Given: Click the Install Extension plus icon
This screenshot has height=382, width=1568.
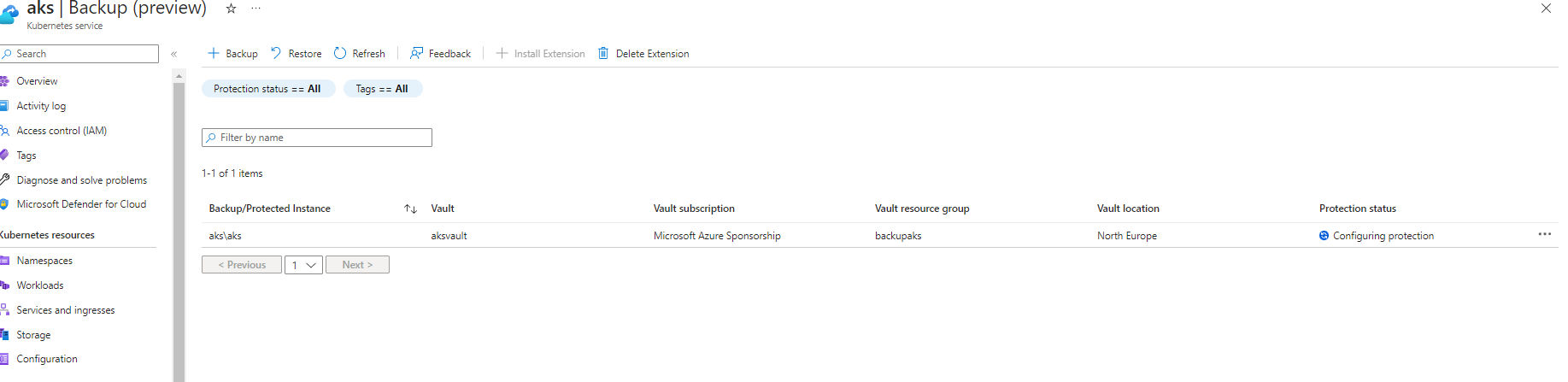Looking at the screenshot, I should click(x=502, y=53).
